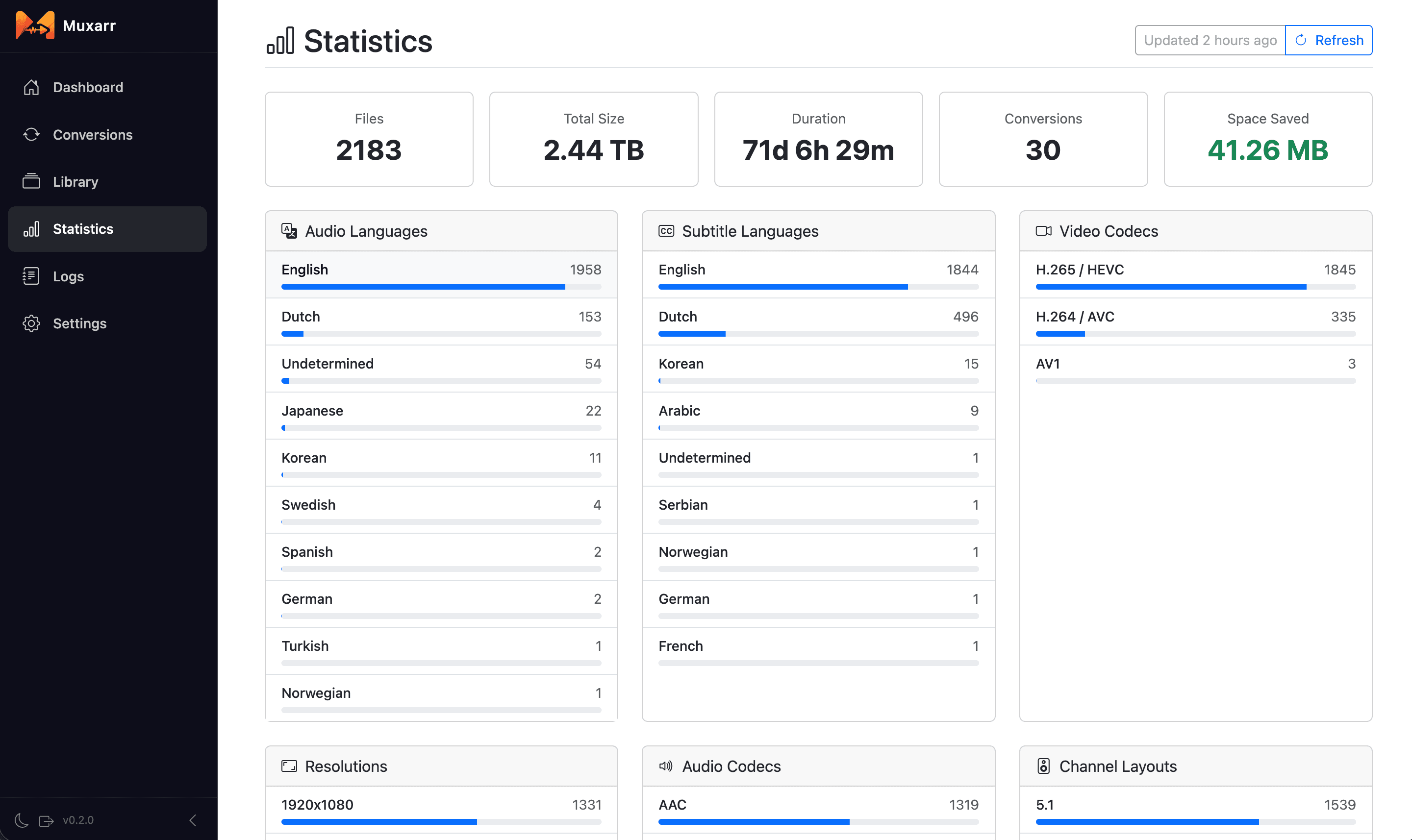The image size is (1412, 840).
Task: Click the 1920x1080 resolution progress bar
Action: tap(441, 822)
